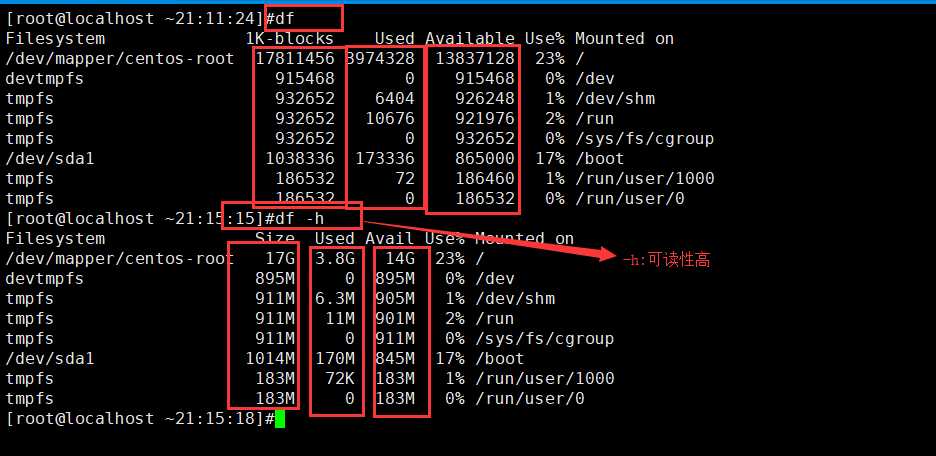Click the used value 11M
Image resolution: width=936 pixels, height=456 pixels.
(340, 319)
